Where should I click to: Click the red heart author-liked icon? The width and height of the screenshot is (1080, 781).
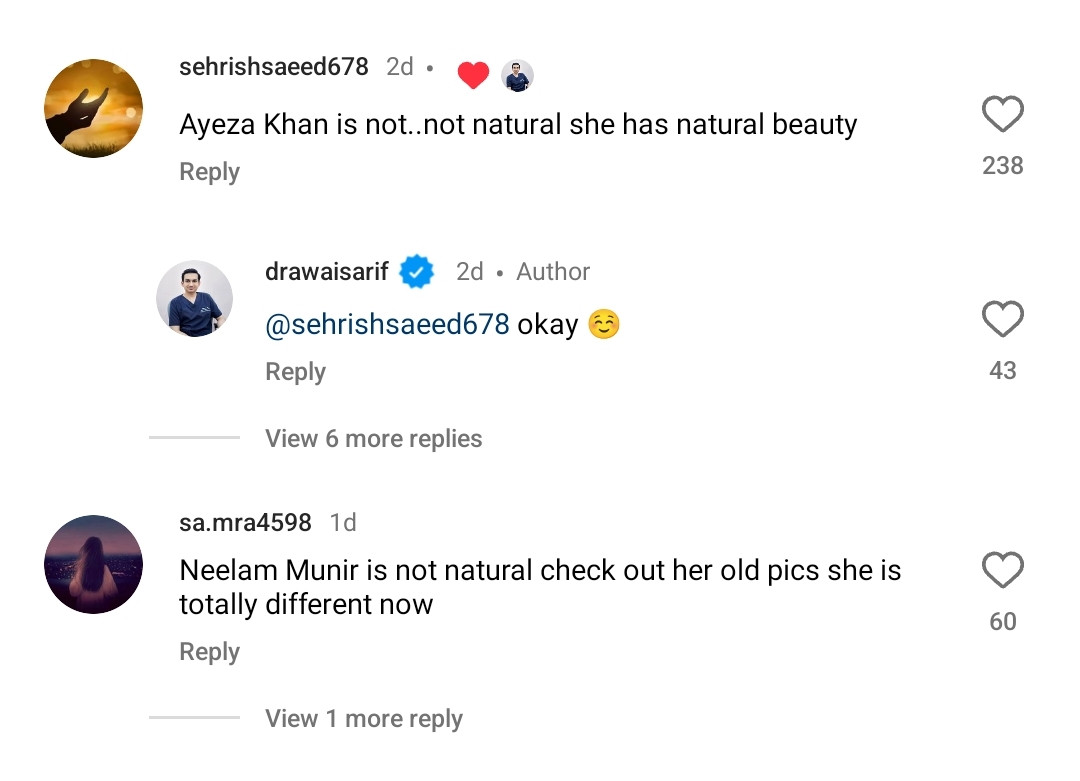(473, 75)
